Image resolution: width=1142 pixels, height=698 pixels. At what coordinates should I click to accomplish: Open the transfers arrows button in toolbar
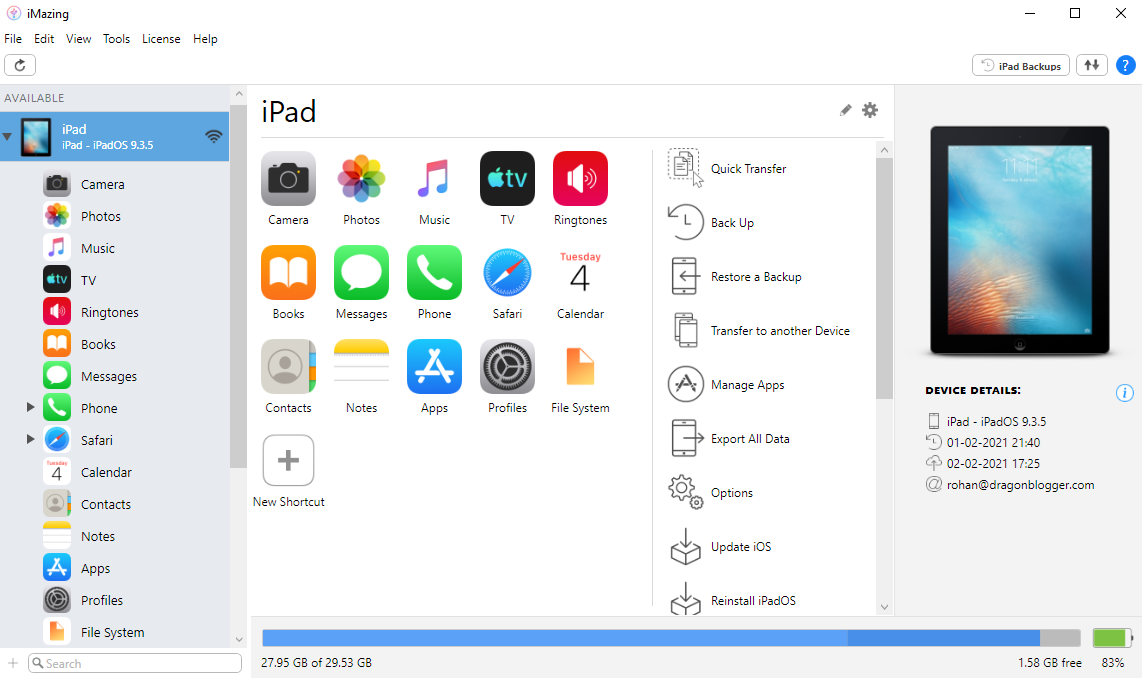pos(1092,65)
